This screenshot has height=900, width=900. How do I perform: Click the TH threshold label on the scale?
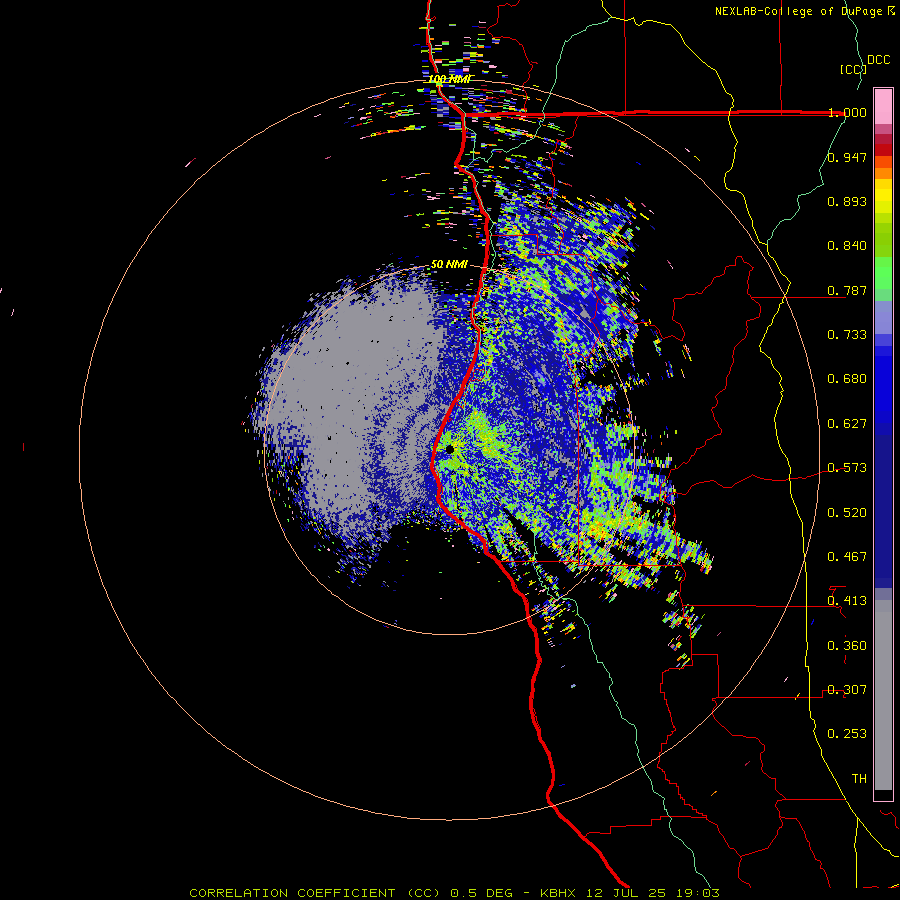859,779
